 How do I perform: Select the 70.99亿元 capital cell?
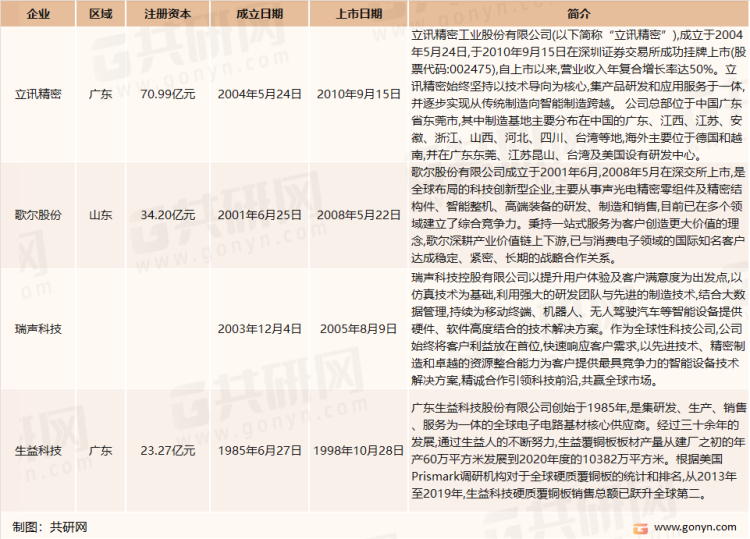[x=167, y=94]
